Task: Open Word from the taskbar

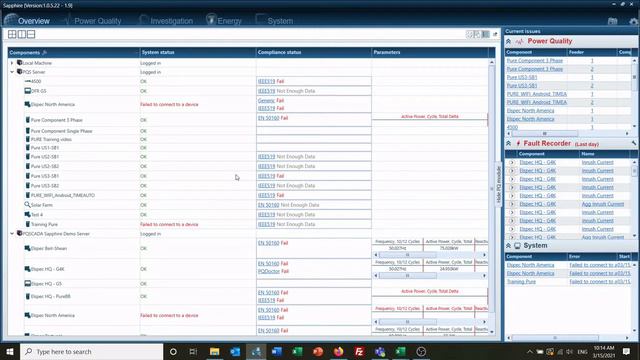Action: point(277,351)
